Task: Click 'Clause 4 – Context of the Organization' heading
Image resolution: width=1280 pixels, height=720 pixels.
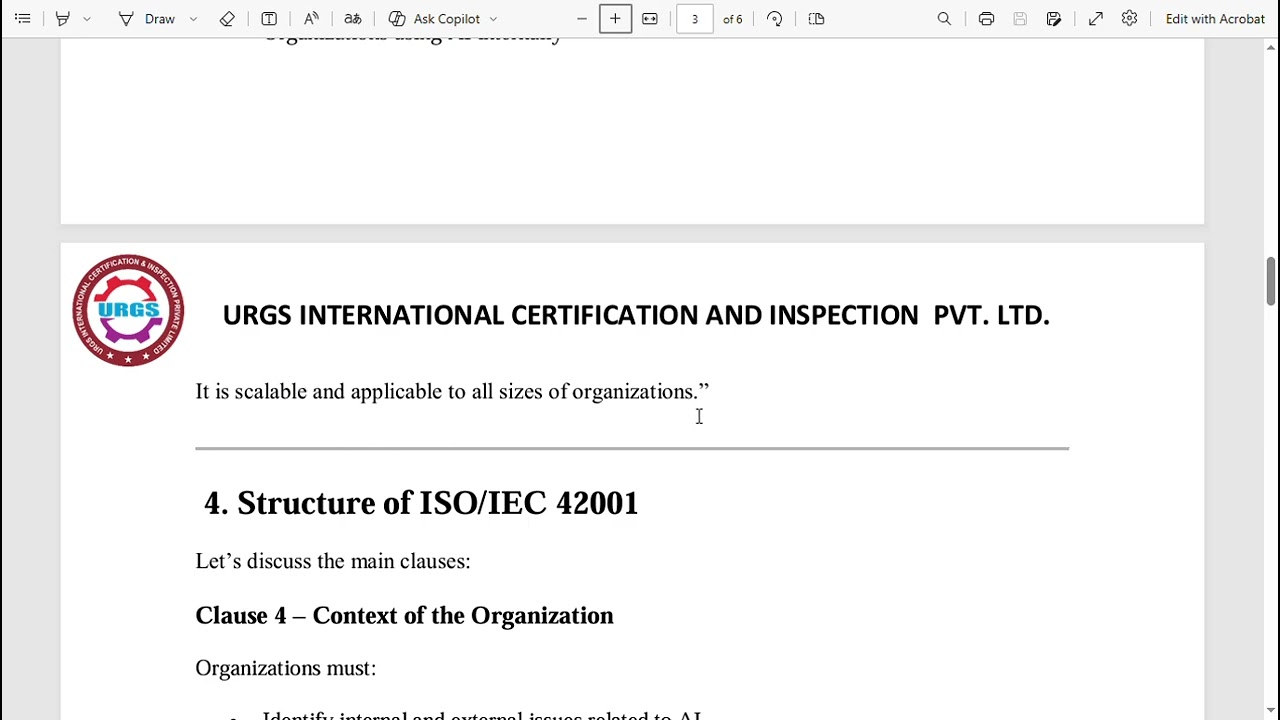Action: click(x=404, y=615)
